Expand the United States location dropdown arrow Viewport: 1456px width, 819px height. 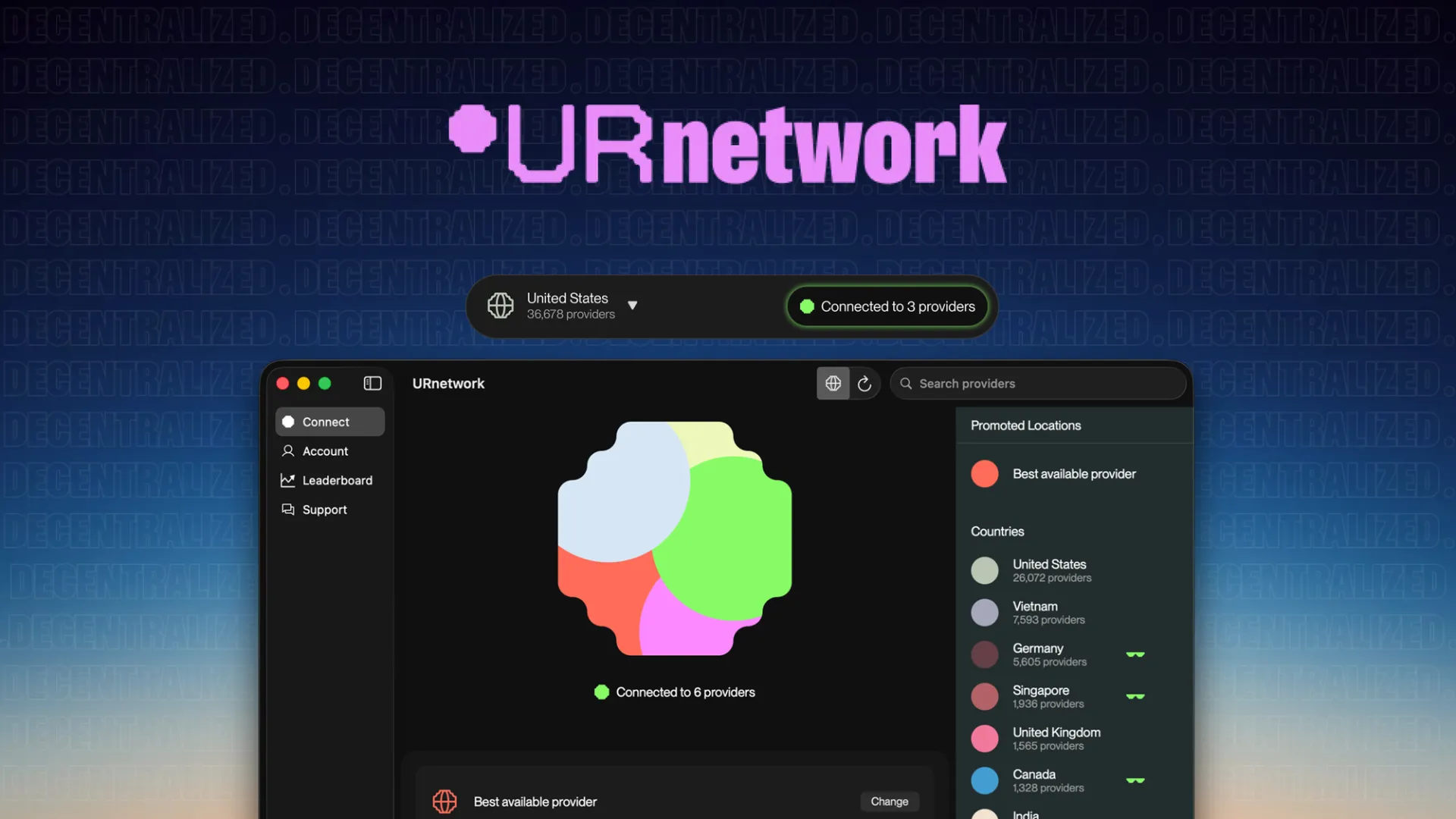(x=632, y=306)
